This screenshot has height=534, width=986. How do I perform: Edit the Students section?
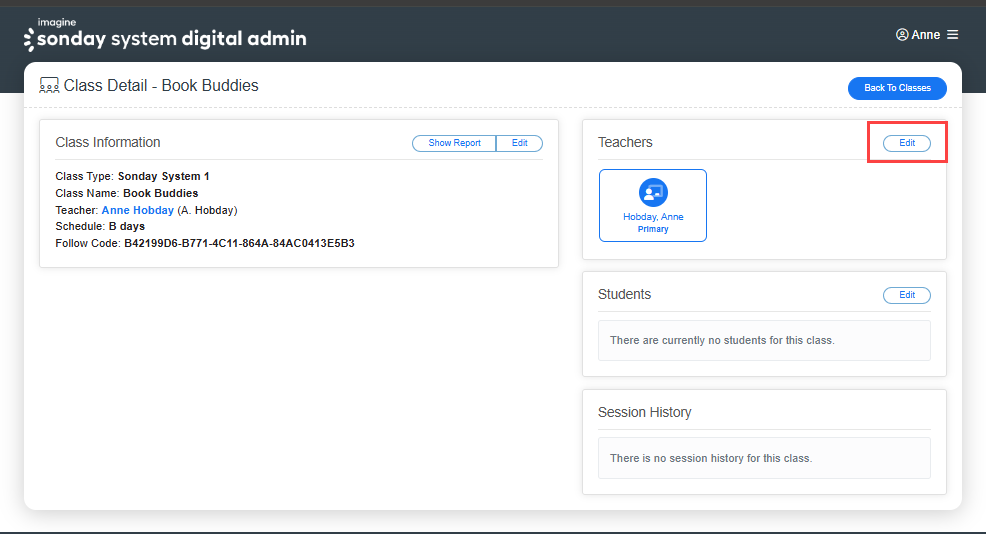(907, 295)
